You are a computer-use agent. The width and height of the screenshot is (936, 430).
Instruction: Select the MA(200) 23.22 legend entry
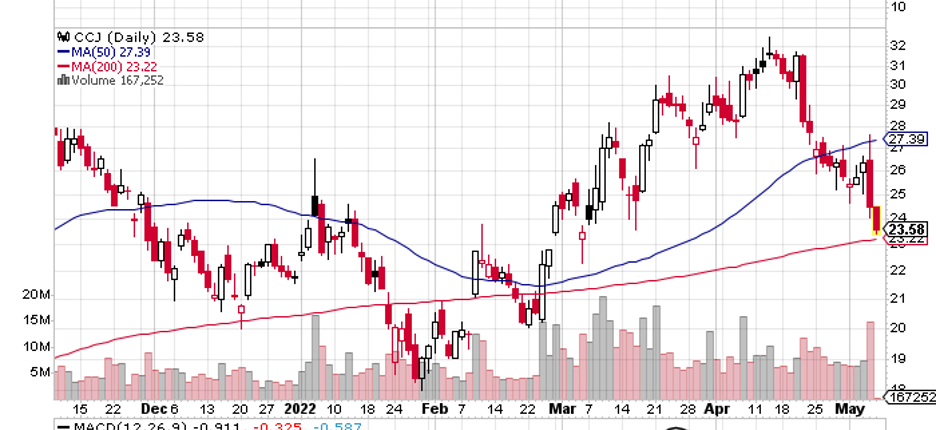[x=114, y=67]
